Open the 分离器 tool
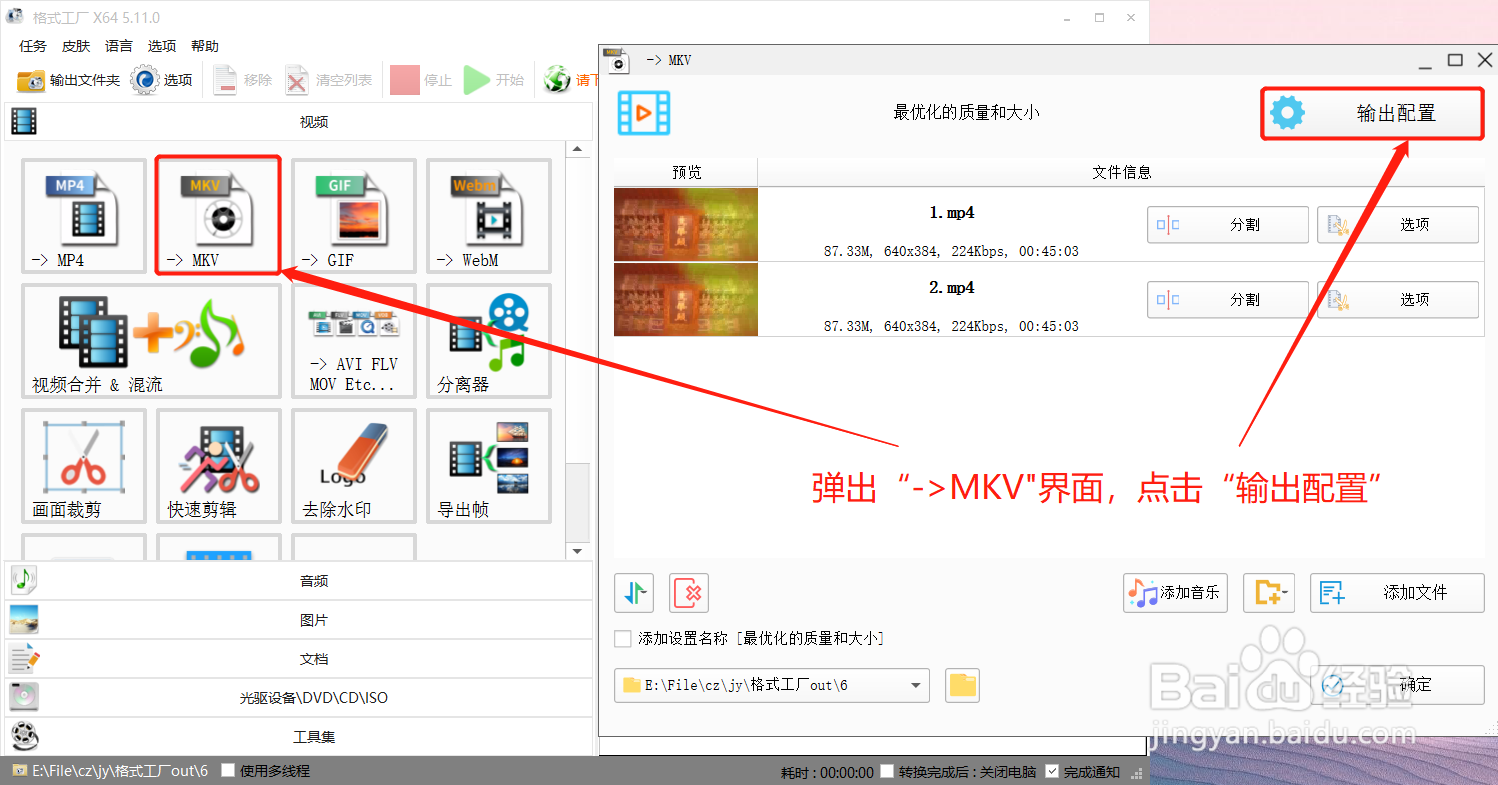This screenshot has height=785, width=1498. pos(488,341)
